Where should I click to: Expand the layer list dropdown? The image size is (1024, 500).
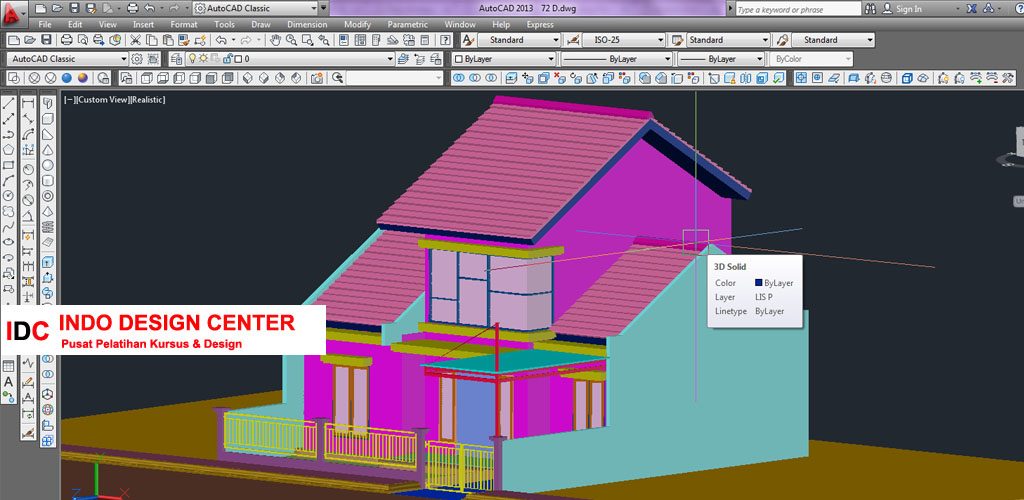click(x=390, y=59)
